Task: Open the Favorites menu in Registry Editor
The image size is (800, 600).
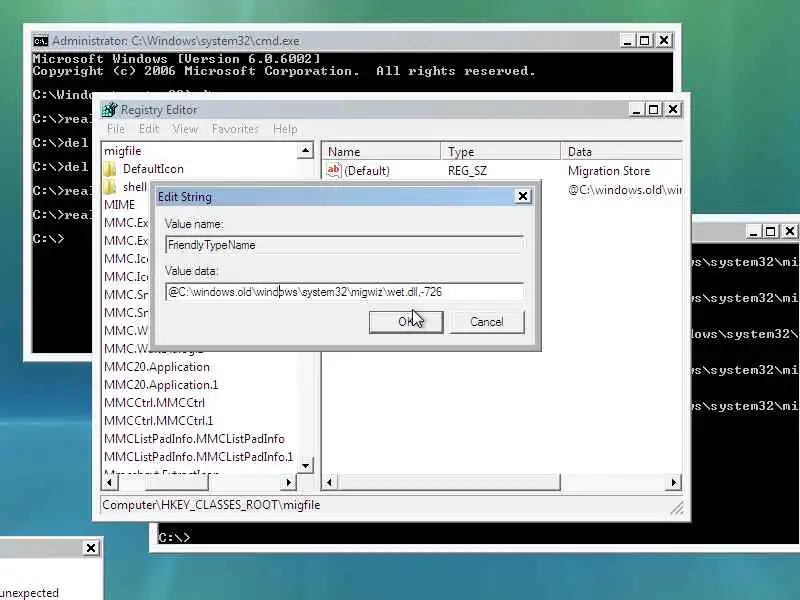Action: [x=235, y=129]
